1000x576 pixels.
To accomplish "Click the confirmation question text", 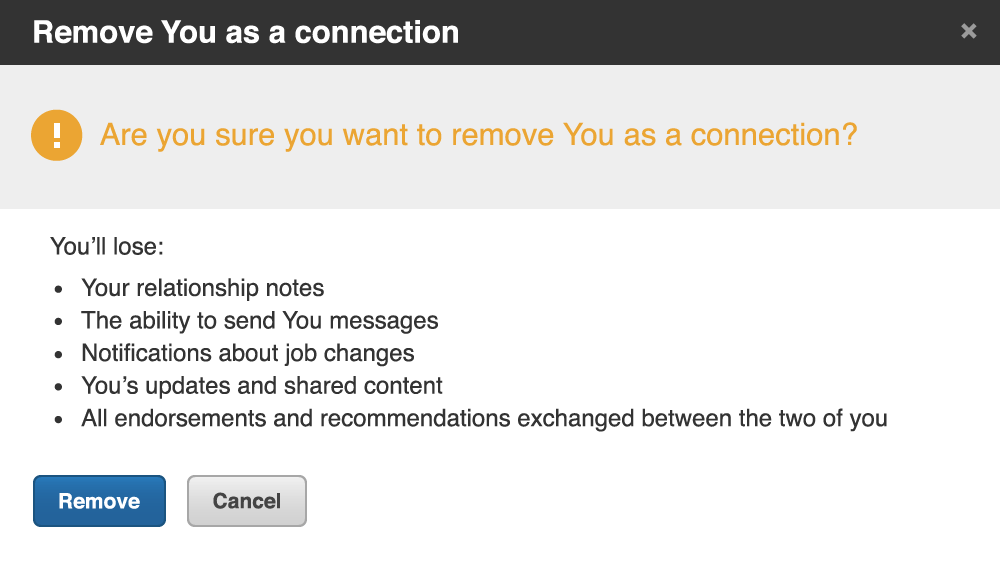I will (477, 134).
